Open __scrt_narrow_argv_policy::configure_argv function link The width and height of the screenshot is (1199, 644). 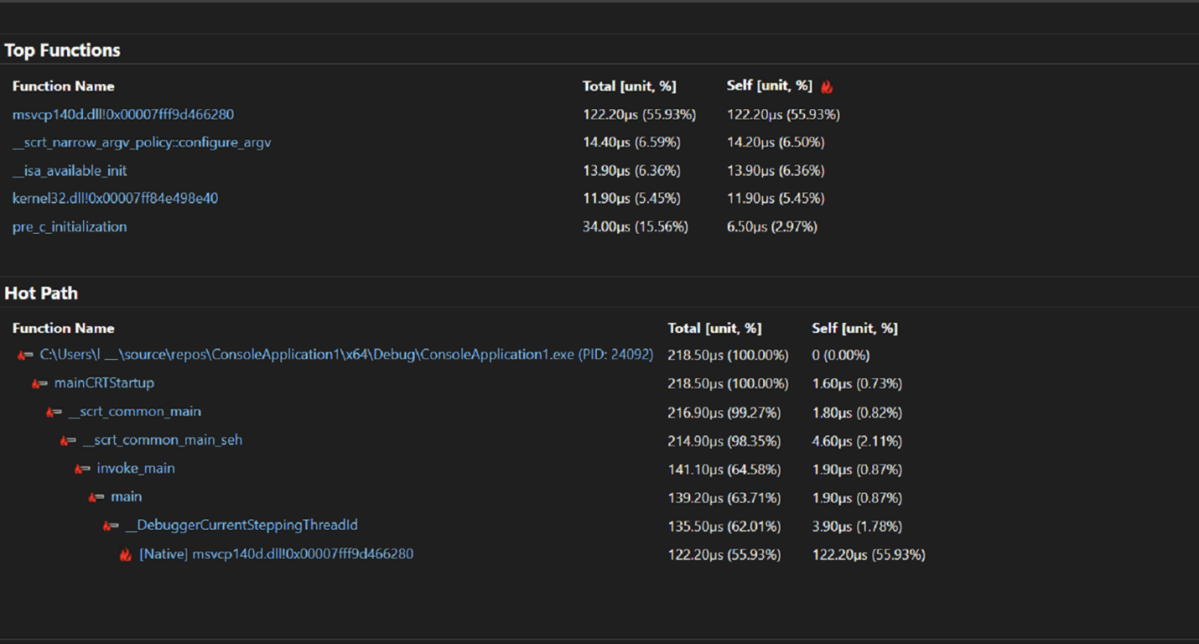[x=141, y=142]
